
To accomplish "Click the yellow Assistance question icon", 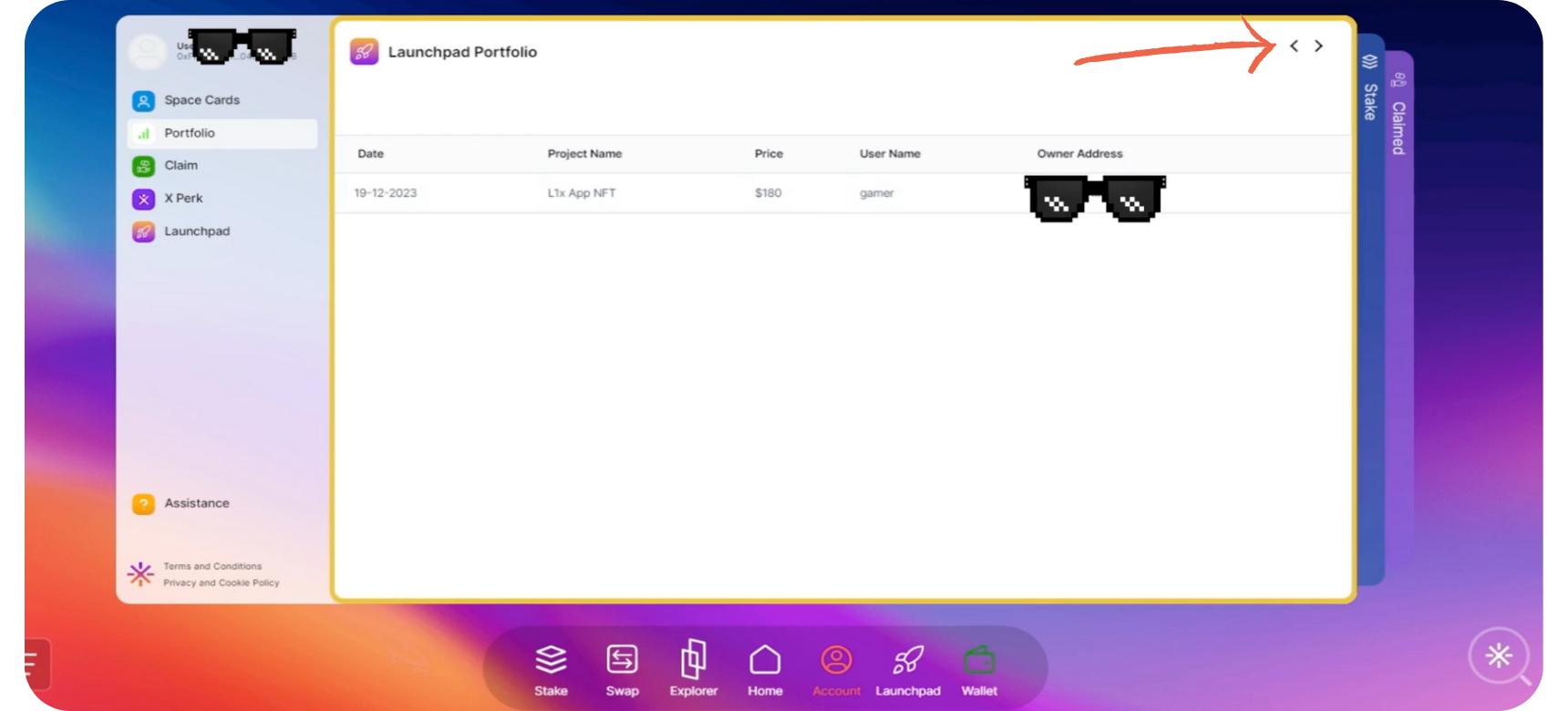I will 143,503.
